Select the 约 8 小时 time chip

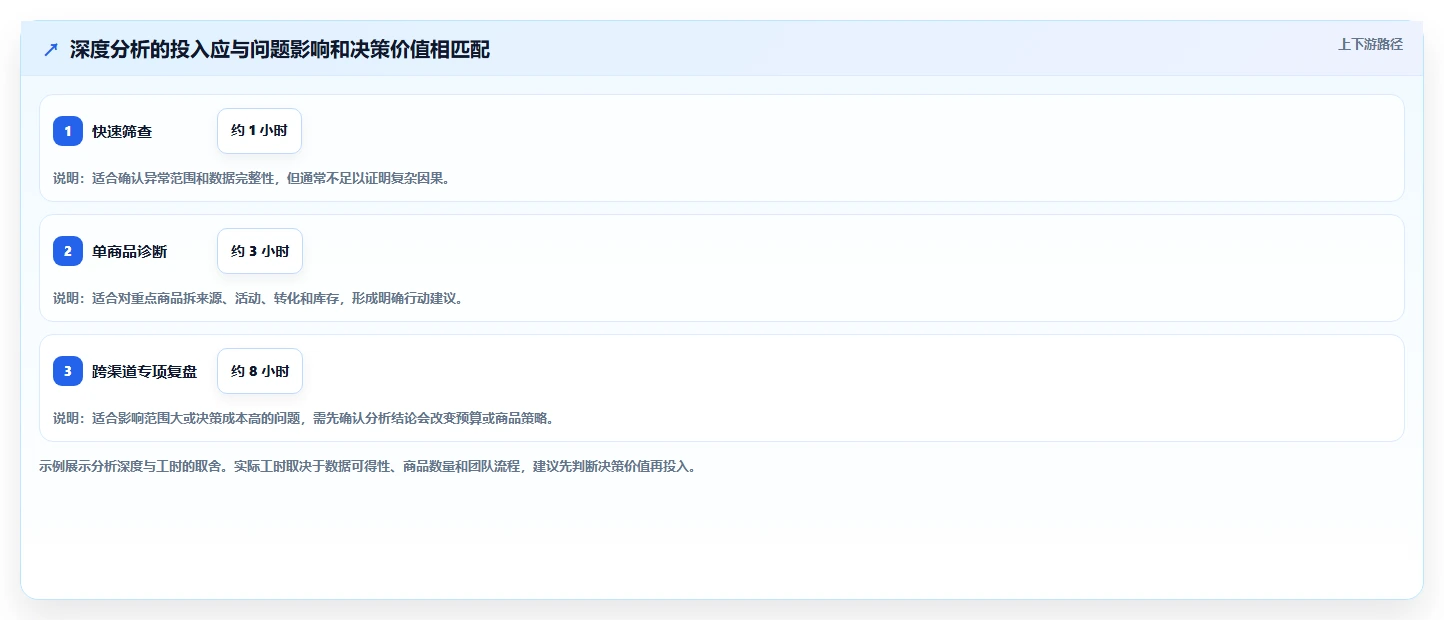259,371
